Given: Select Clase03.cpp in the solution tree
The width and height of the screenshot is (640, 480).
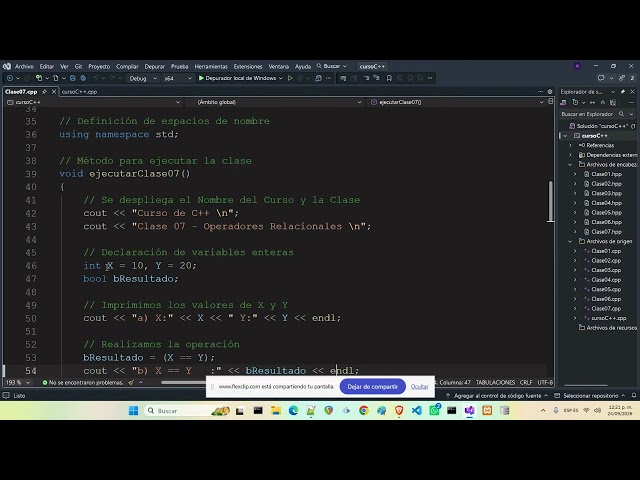Looking at the screenshot, I should pos(606,270).
